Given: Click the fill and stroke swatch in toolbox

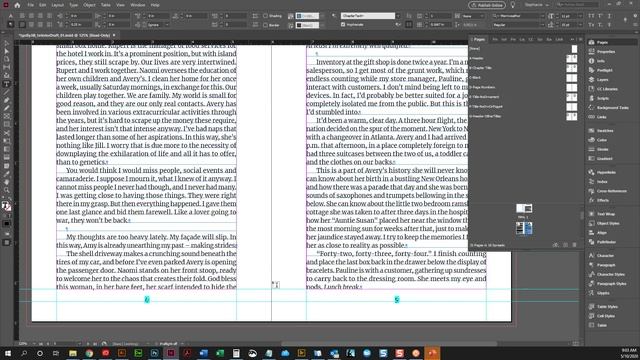Looking at the screenshot, I should (x=7, y=206).
